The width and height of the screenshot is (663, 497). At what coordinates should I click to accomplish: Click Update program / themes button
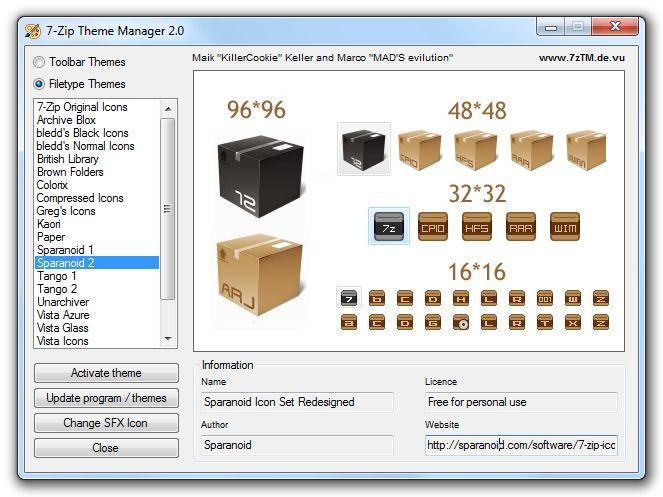tap(106, 398)
